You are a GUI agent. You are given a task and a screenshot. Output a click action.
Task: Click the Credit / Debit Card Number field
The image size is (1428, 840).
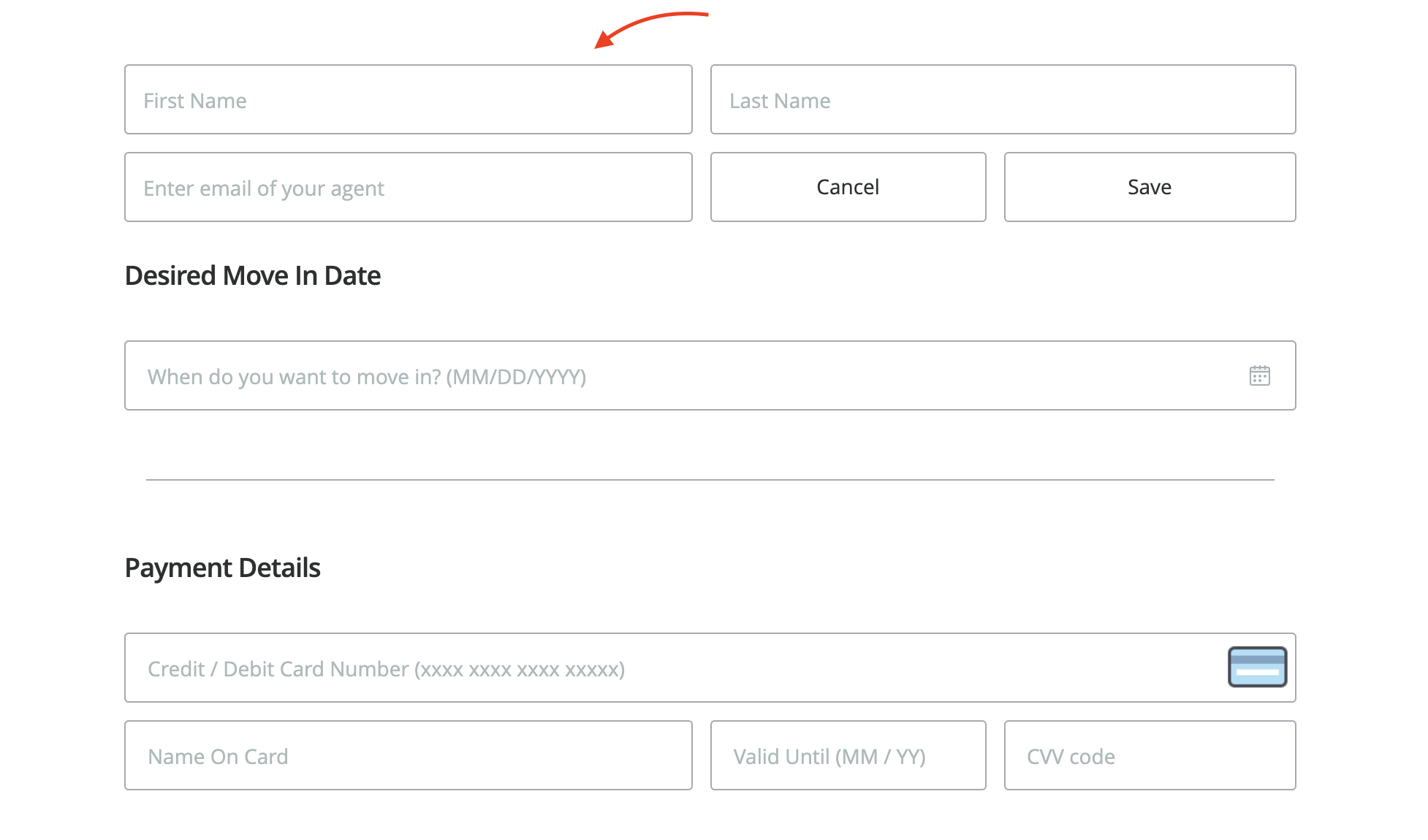click(672, 668)
